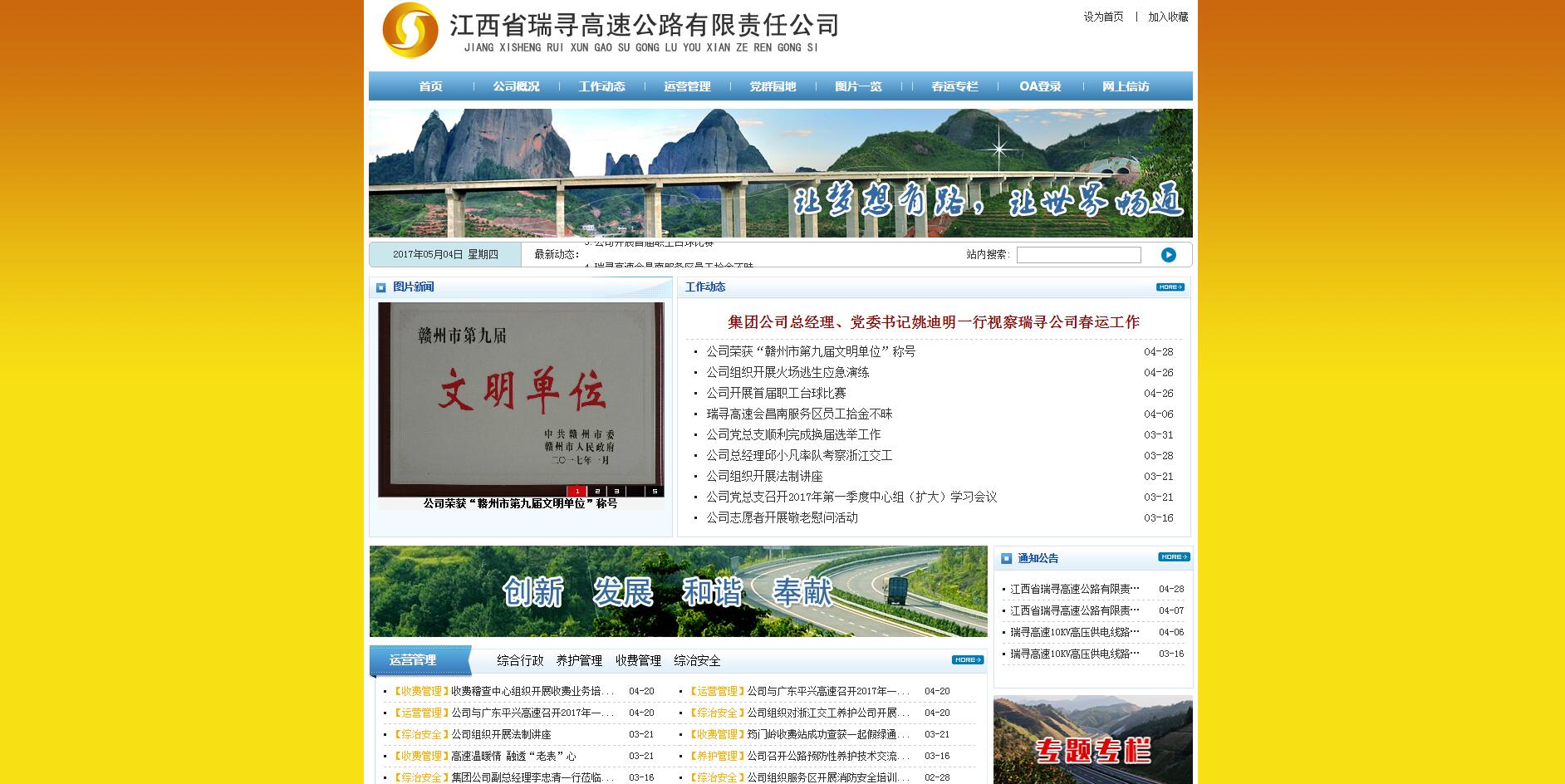Select the 养护管理 tab
Image resolution: width=1565 pixels, height=784 pixels.
point(579,661)
